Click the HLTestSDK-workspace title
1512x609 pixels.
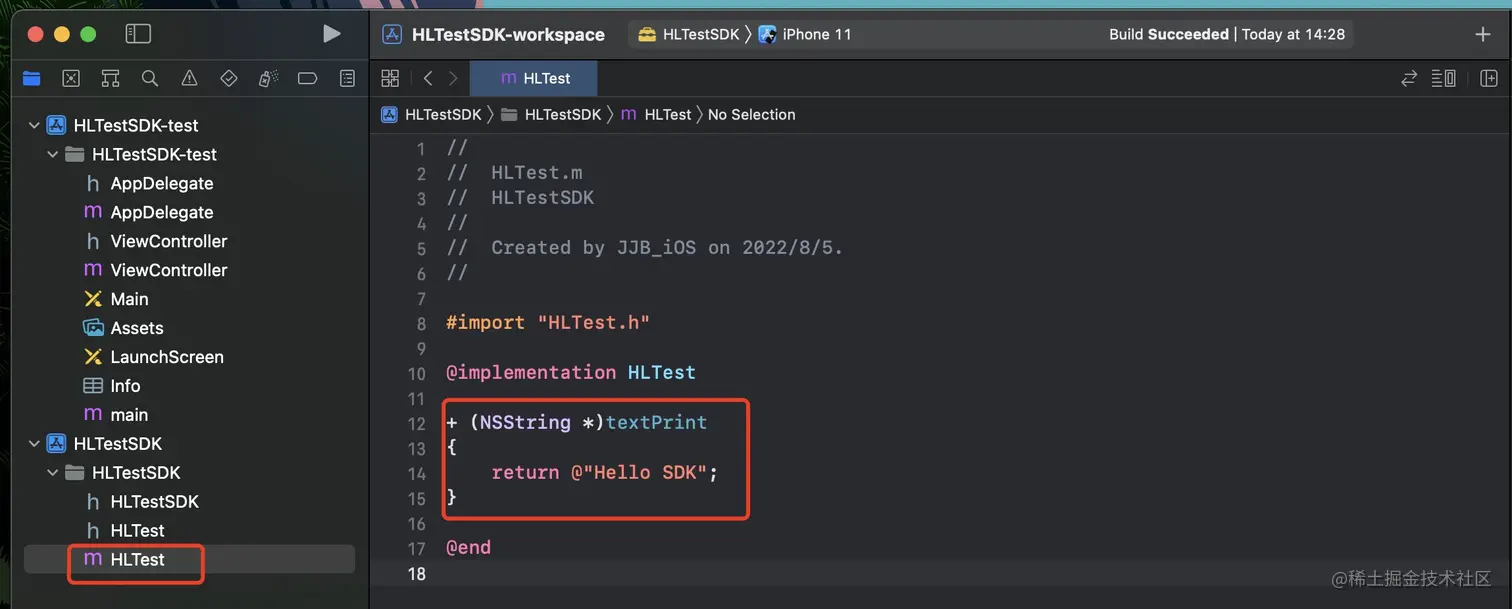[508, 34]
